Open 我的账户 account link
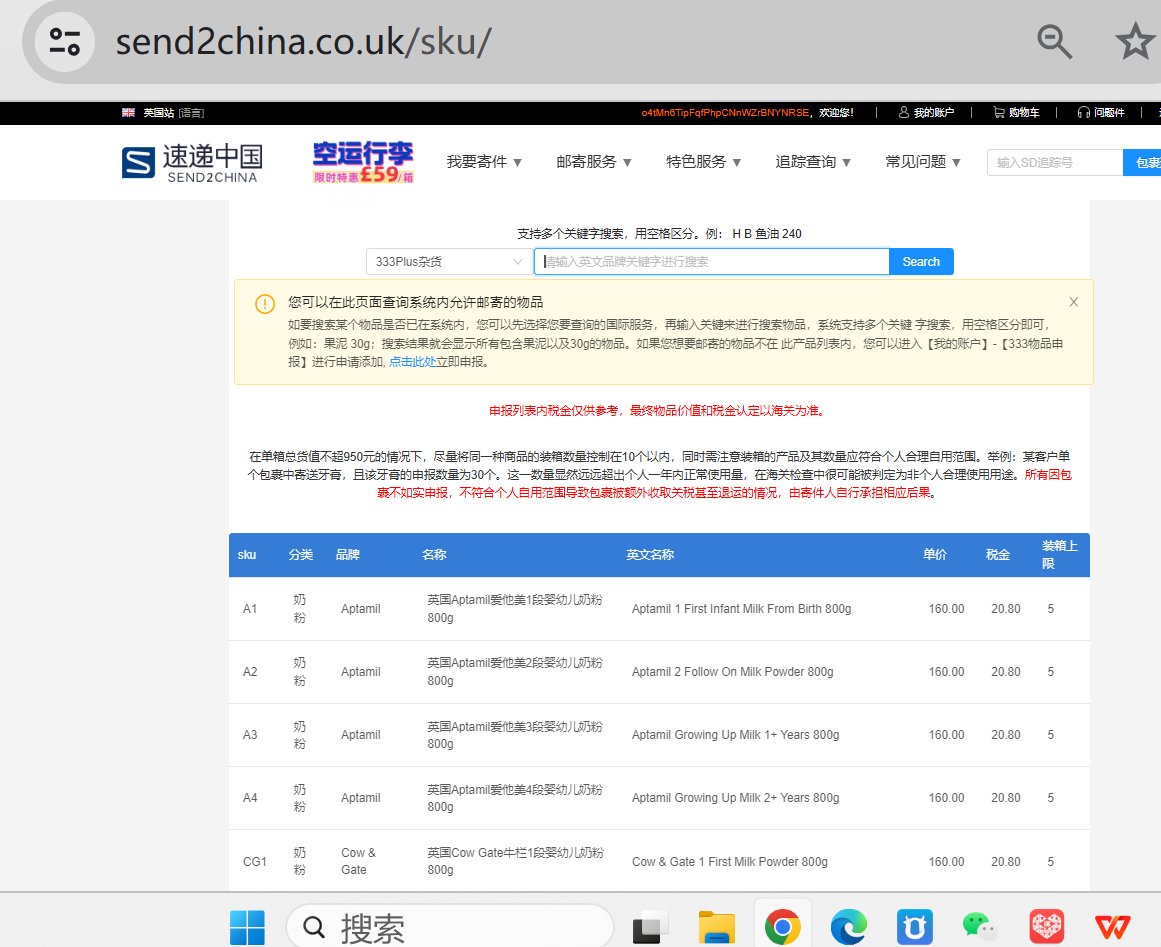 926,113
